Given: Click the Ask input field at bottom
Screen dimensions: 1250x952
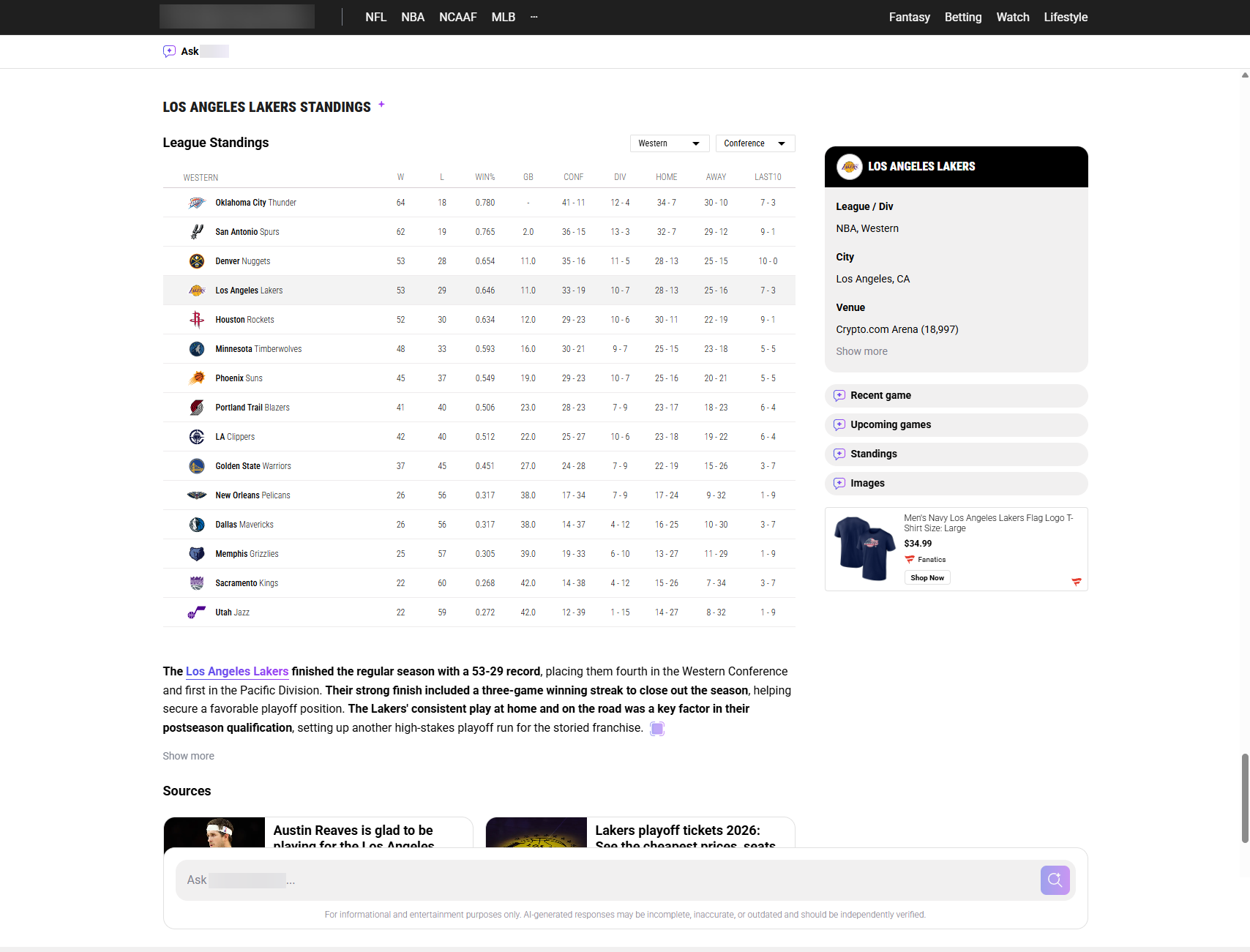Looking at the screenshot, I should pyautogui.click(x=607, y=880).
